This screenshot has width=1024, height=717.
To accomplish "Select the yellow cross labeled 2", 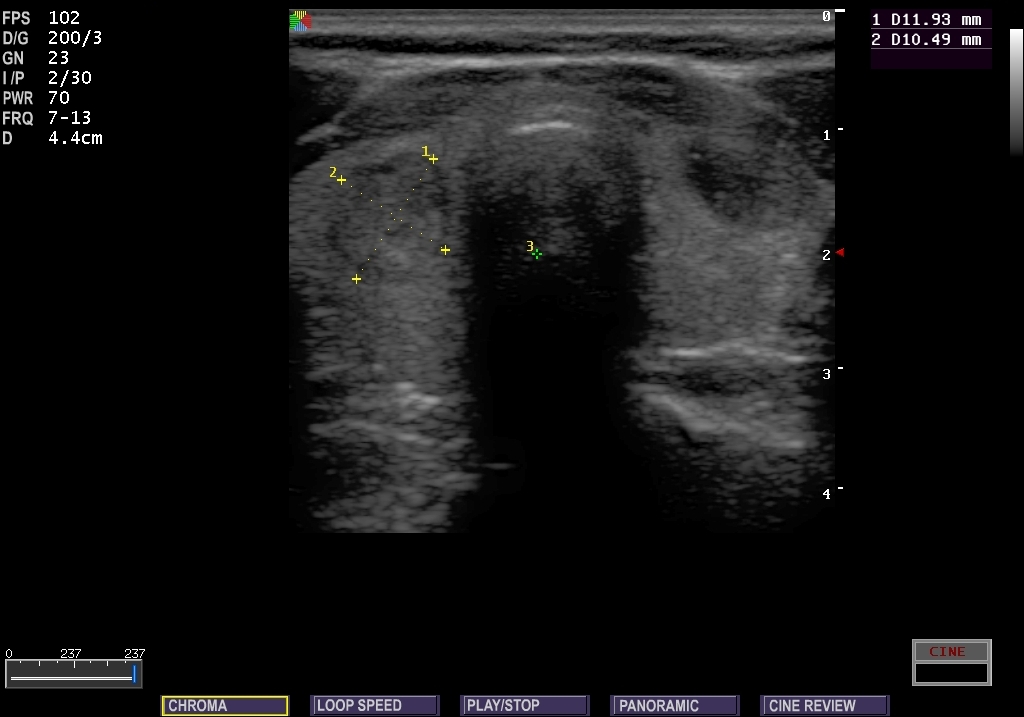I will (341, 180).
